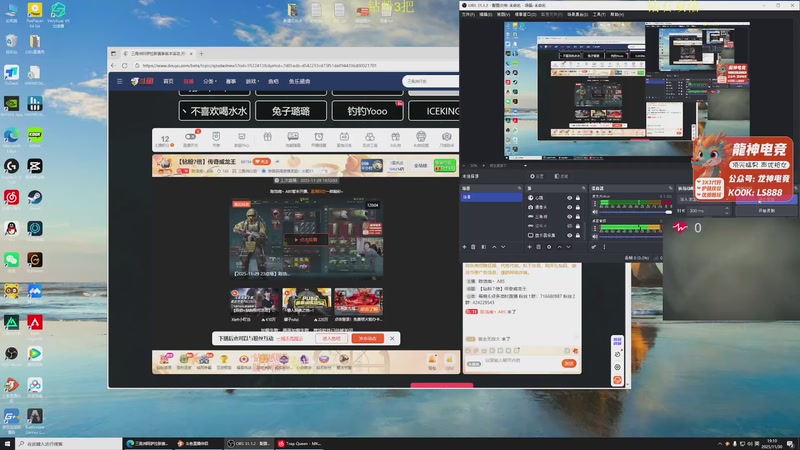Click the Windows taskbar search box
Image resolution: width=800 pixels, height=450 pixels.
[69, 444]
